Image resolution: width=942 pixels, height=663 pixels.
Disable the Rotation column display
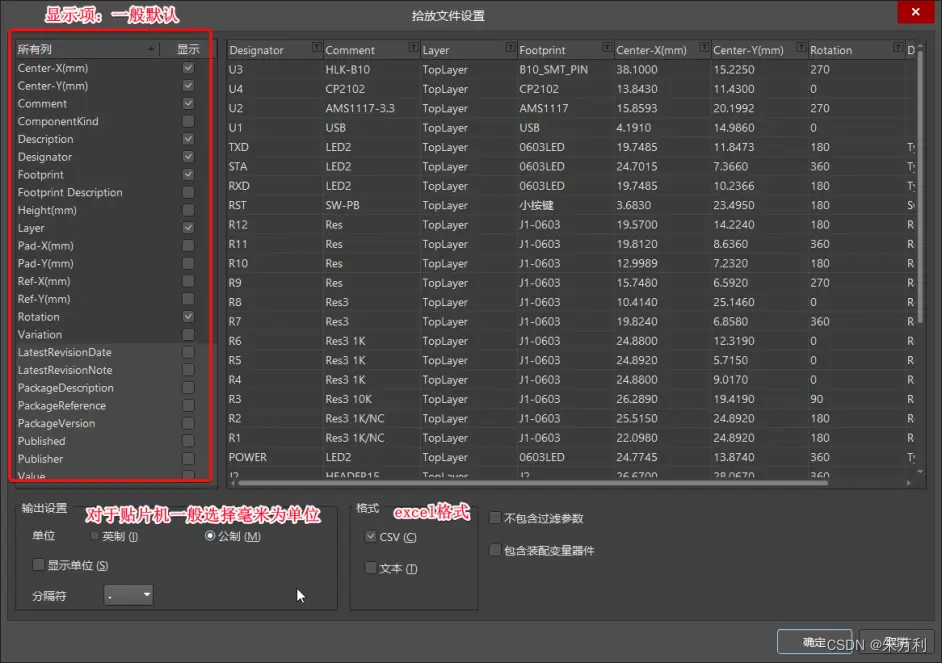coord(186,316)
